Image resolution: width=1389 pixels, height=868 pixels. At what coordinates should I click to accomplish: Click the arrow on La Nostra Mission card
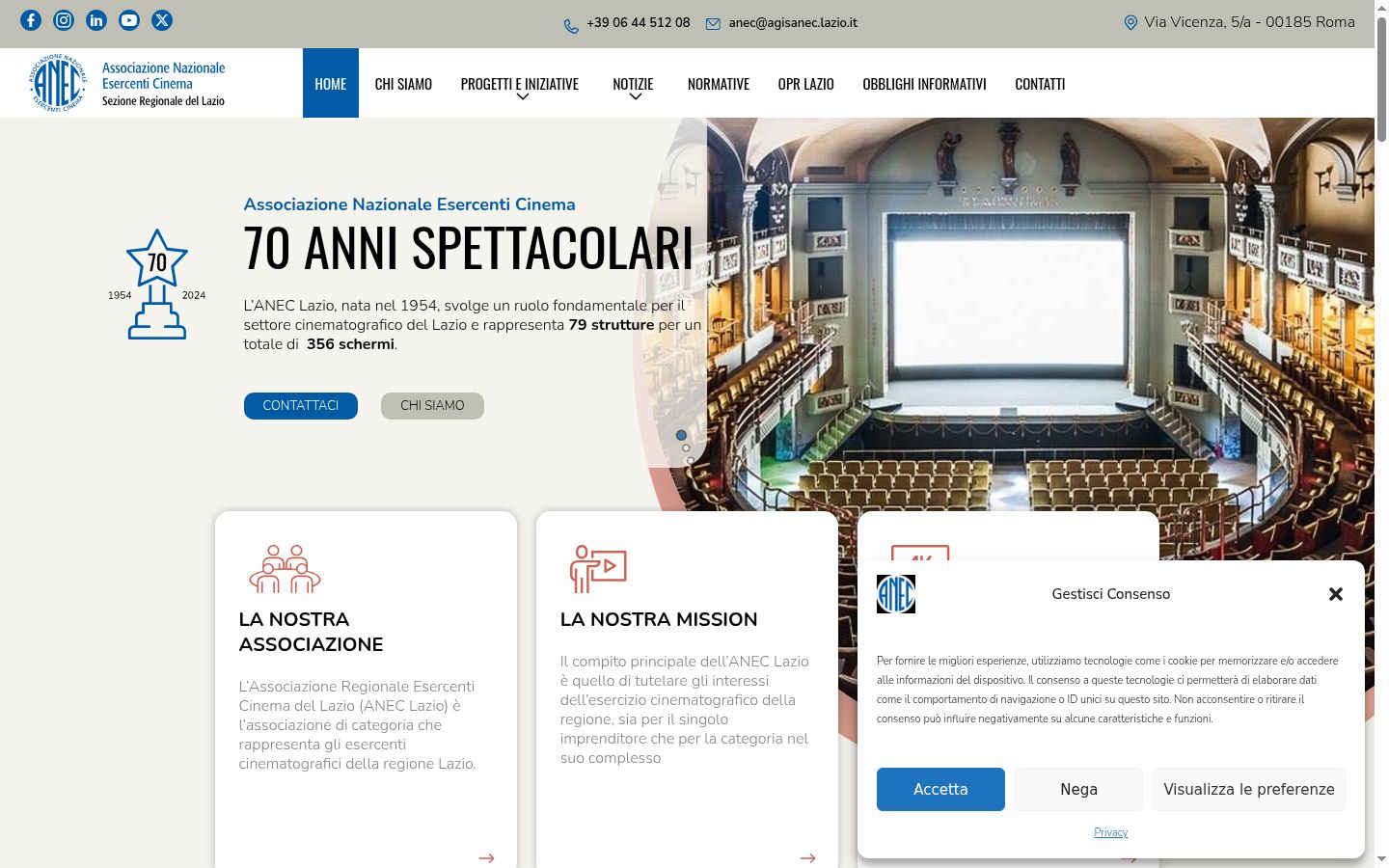click(807, 857)
